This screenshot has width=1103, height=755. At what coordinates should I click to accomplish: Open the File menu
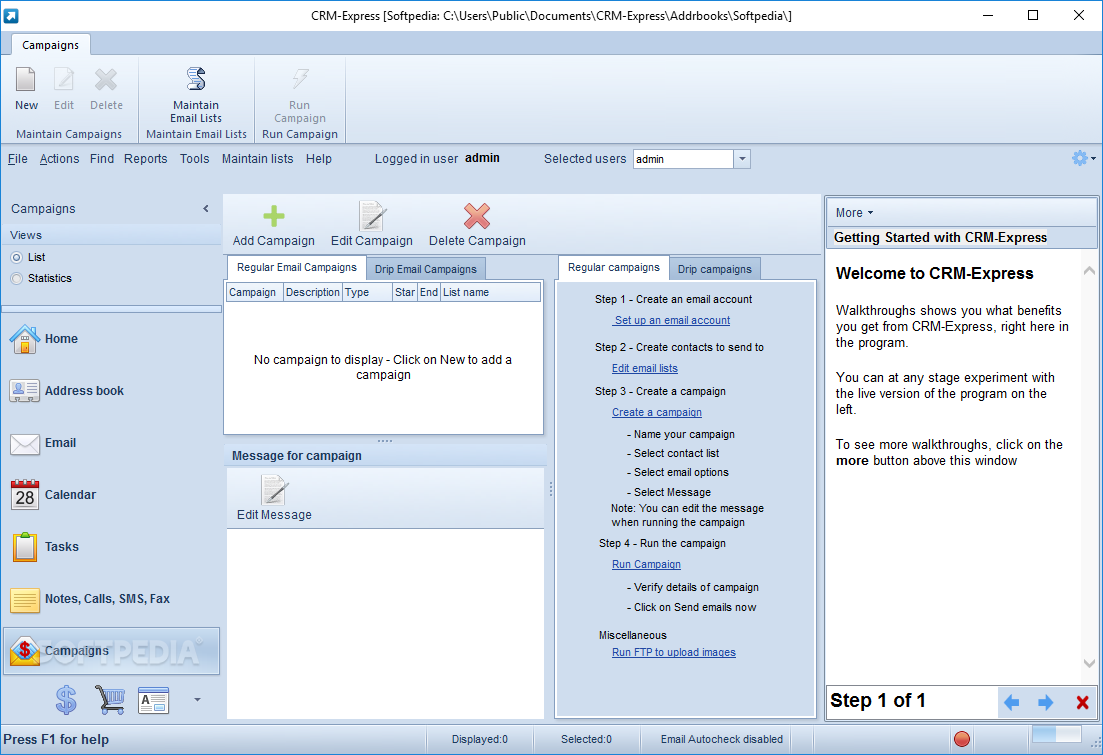(x=18, y=159)
